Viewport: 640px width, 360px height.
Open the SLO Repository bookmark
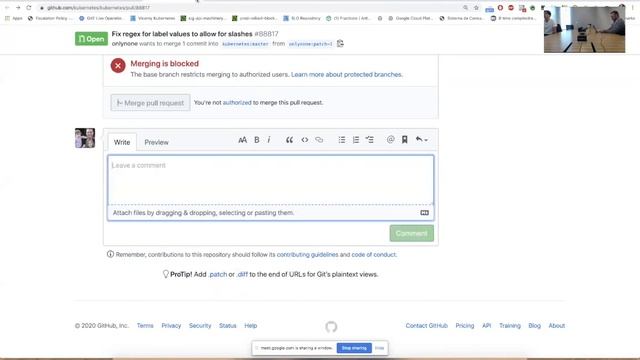click(x=302, y=18)
